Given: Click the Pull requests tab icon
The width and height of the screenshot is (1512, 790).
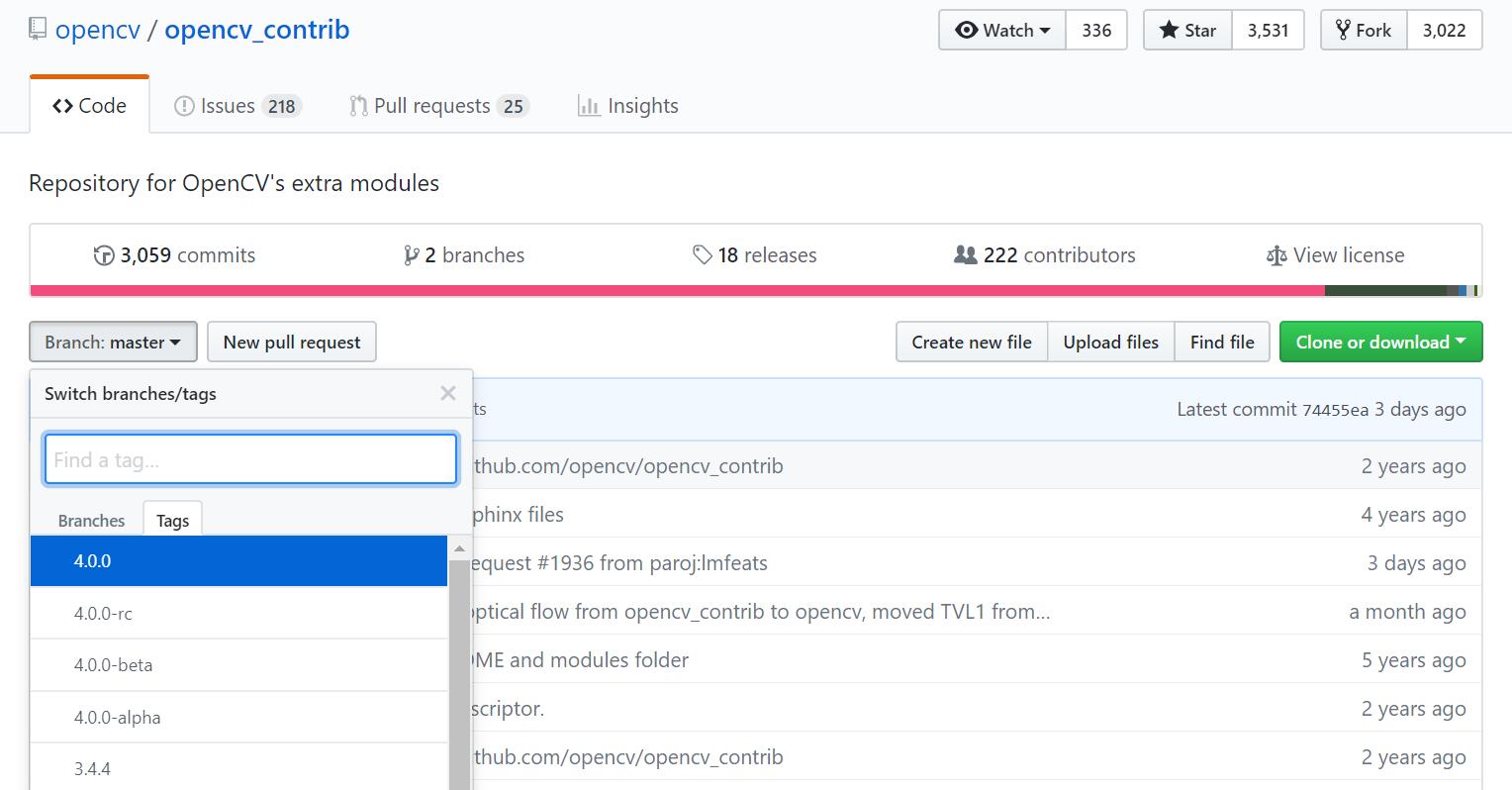Looking at the screenshot, I should (x=358, y=106).
